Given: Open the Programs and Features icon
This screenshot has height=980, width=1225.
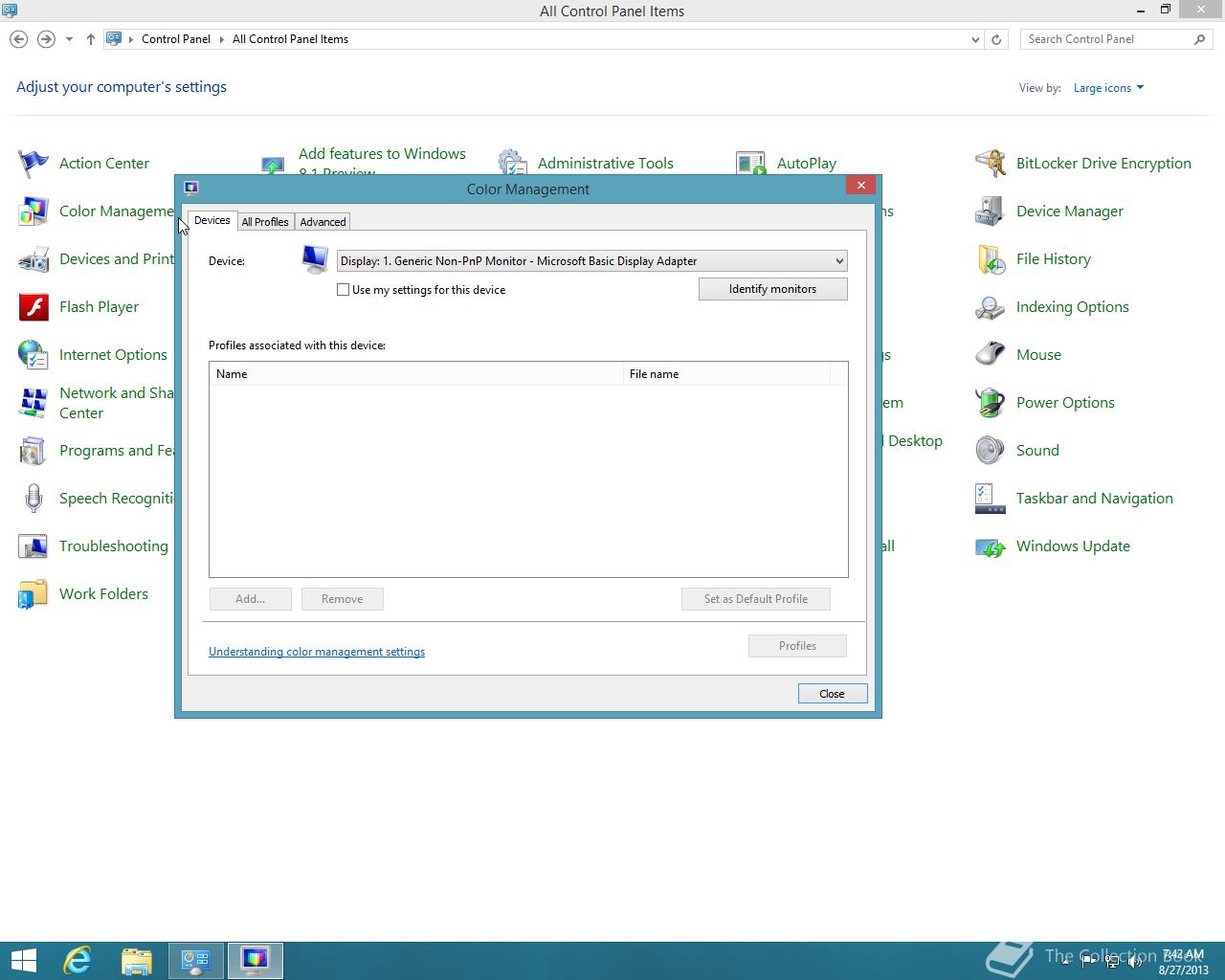Looking at the screenshot, I should pos(33,451).
